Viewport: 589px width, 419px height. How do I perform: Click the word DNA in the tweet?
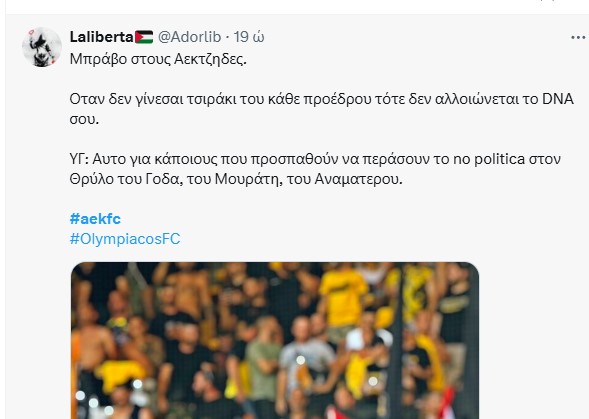558,99
